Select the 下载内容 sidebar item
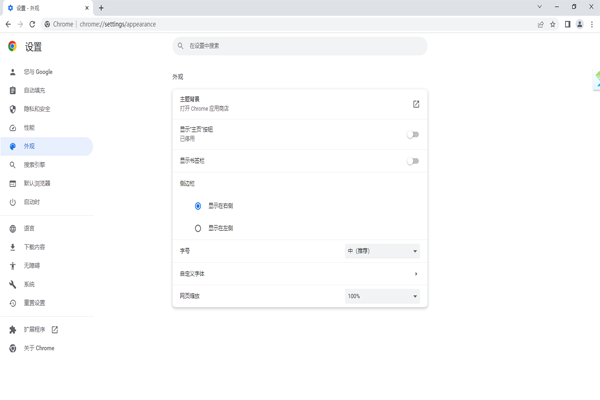 (35, 247)
